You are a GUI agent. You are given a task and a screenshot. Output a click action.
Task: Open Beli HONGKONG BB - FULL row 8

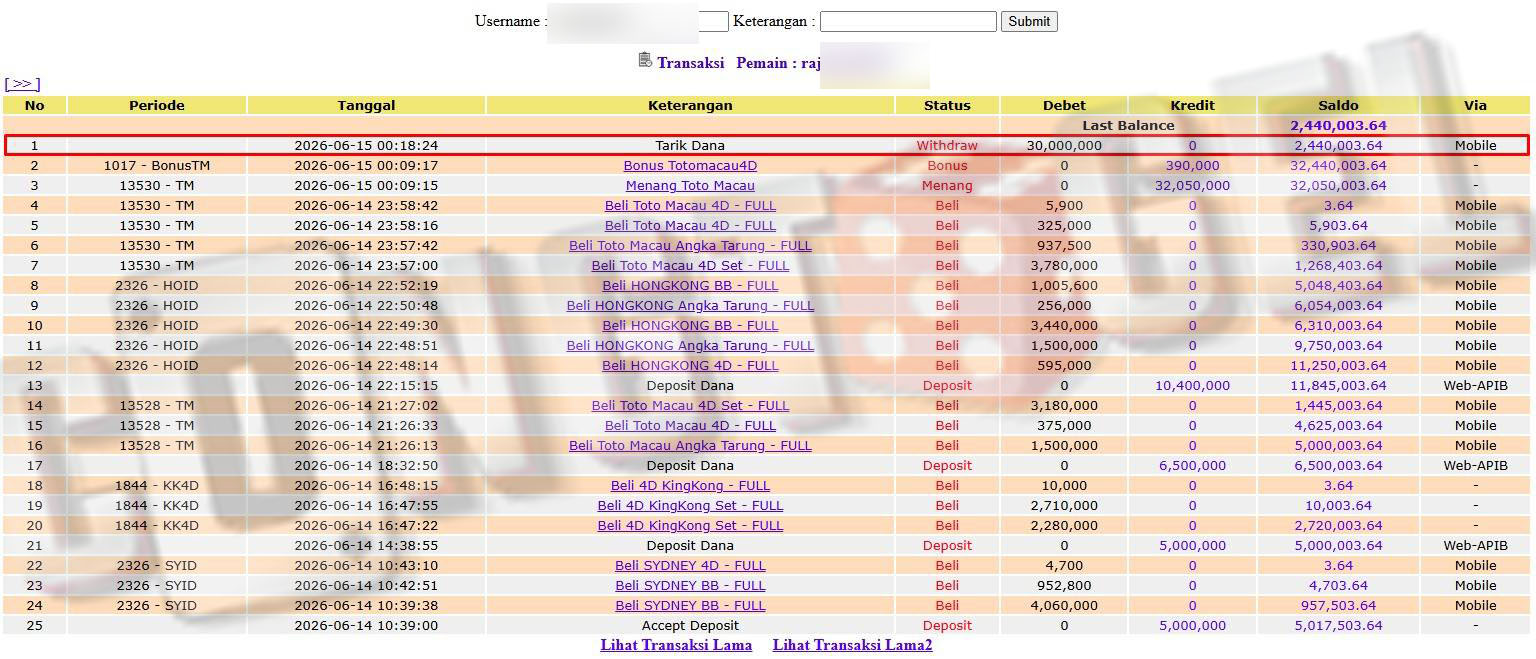(690, 286)
